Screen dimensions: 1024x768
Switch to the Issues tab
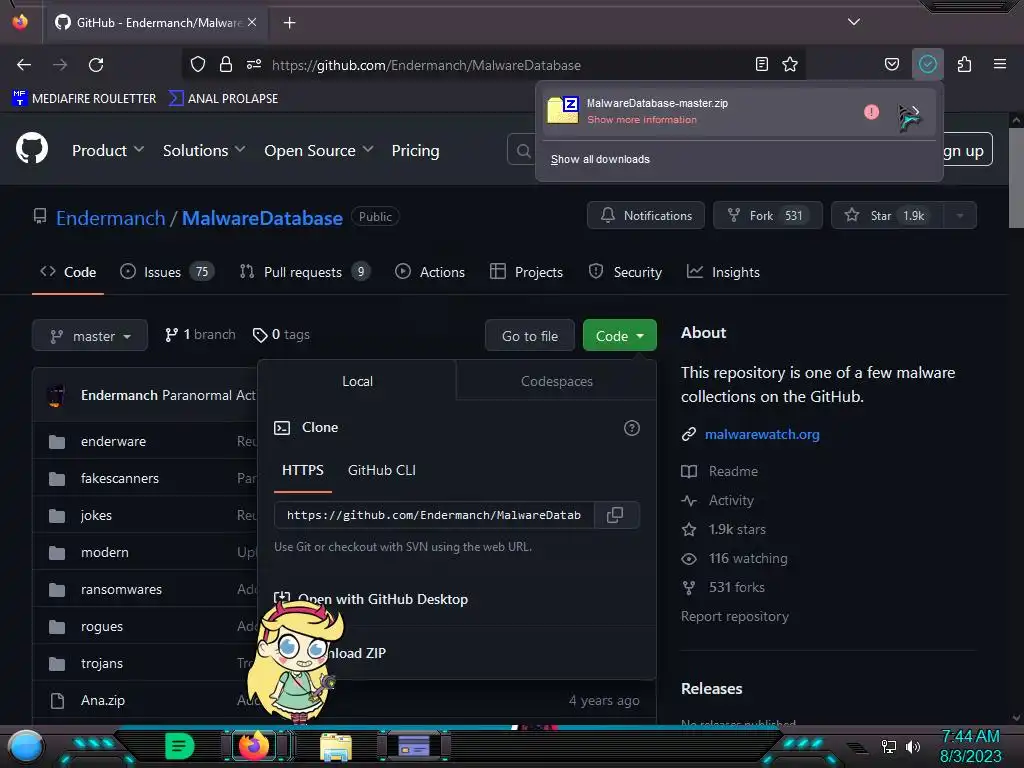tap(167, 272)
